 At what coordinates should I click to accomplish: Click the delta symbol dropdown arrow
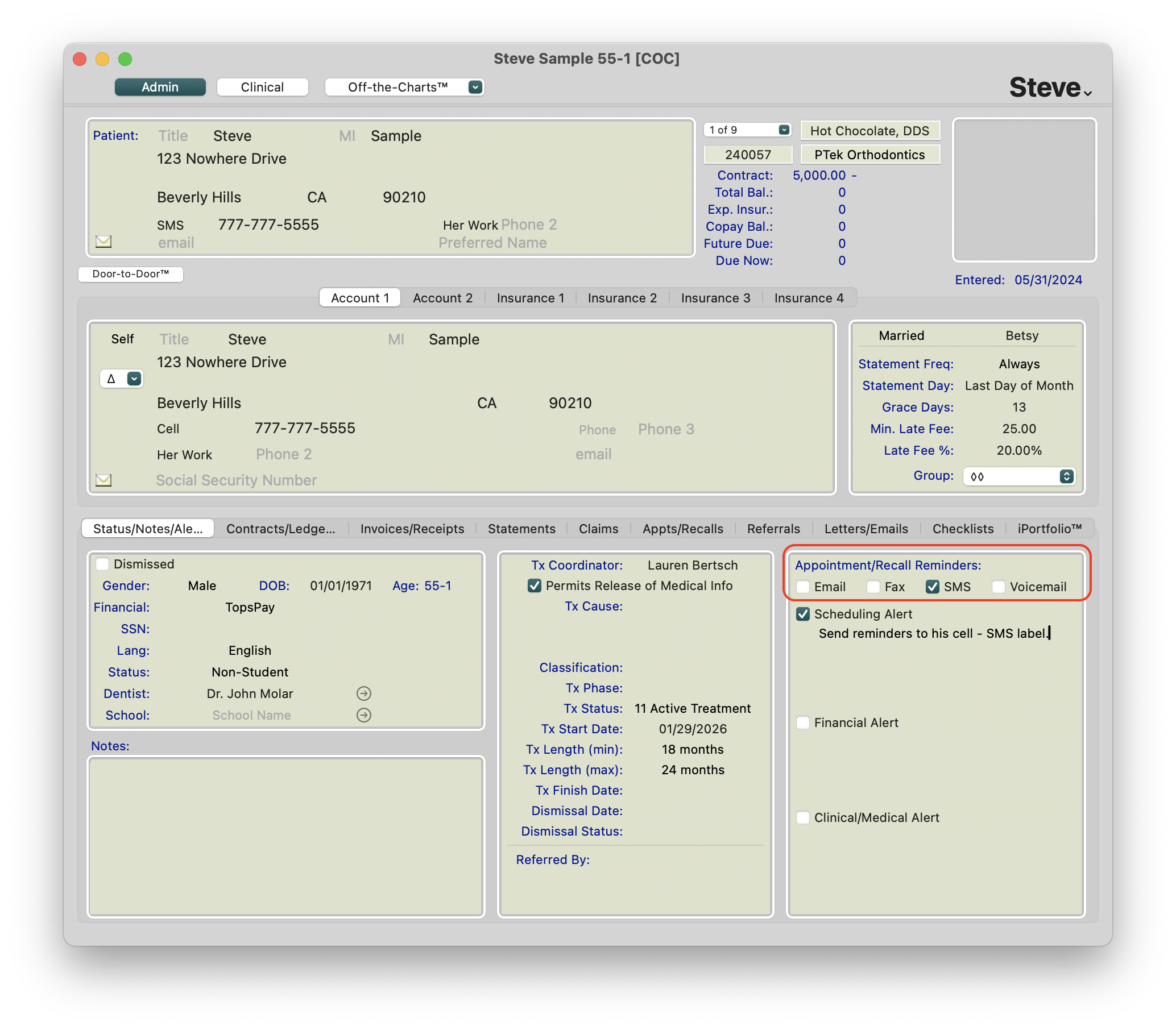(x=134, y=379)
